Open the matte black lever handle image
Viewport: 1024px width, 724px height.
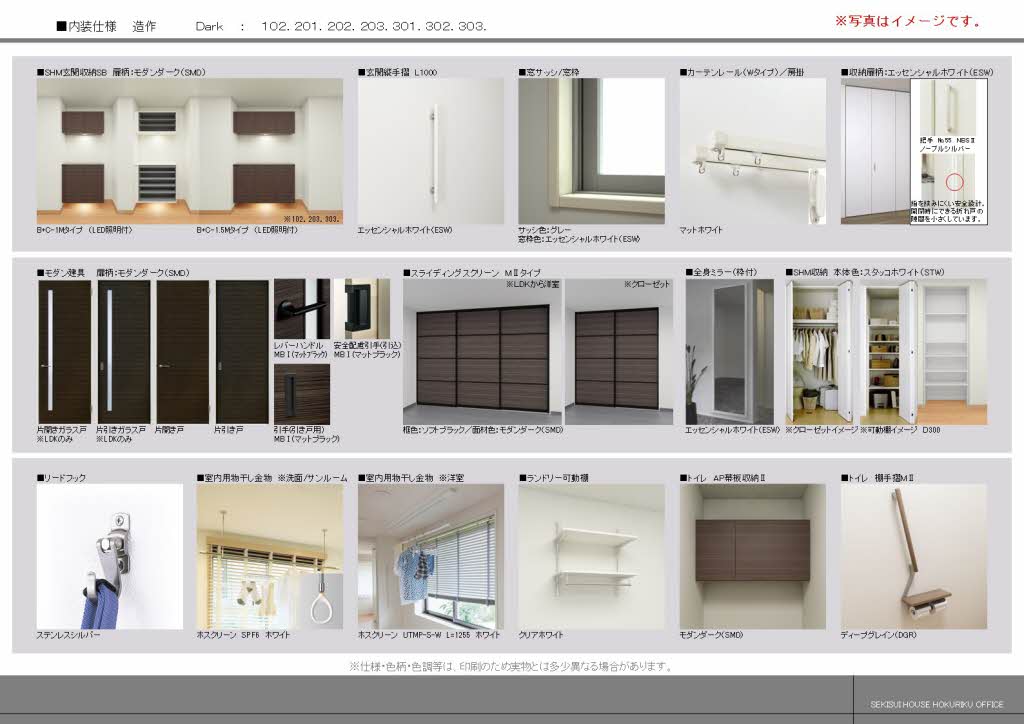pyautogui.click(x=301, y=308)
